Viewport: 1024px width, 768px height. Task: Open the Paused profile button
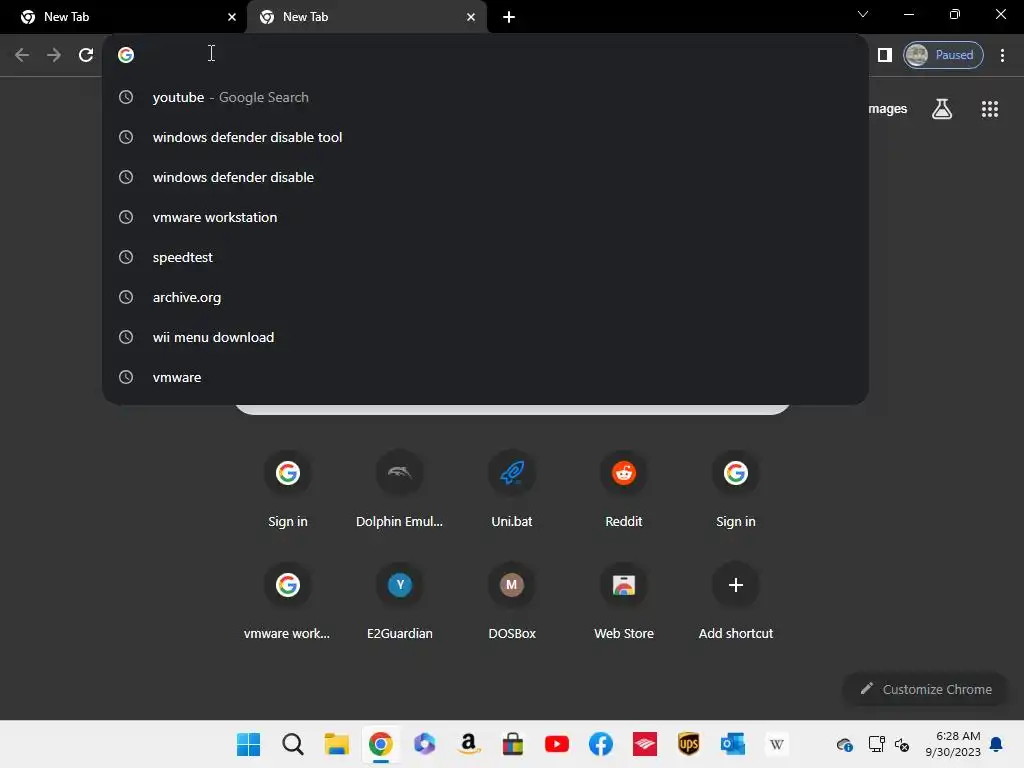pyautogui.click(x=943, y=55)
